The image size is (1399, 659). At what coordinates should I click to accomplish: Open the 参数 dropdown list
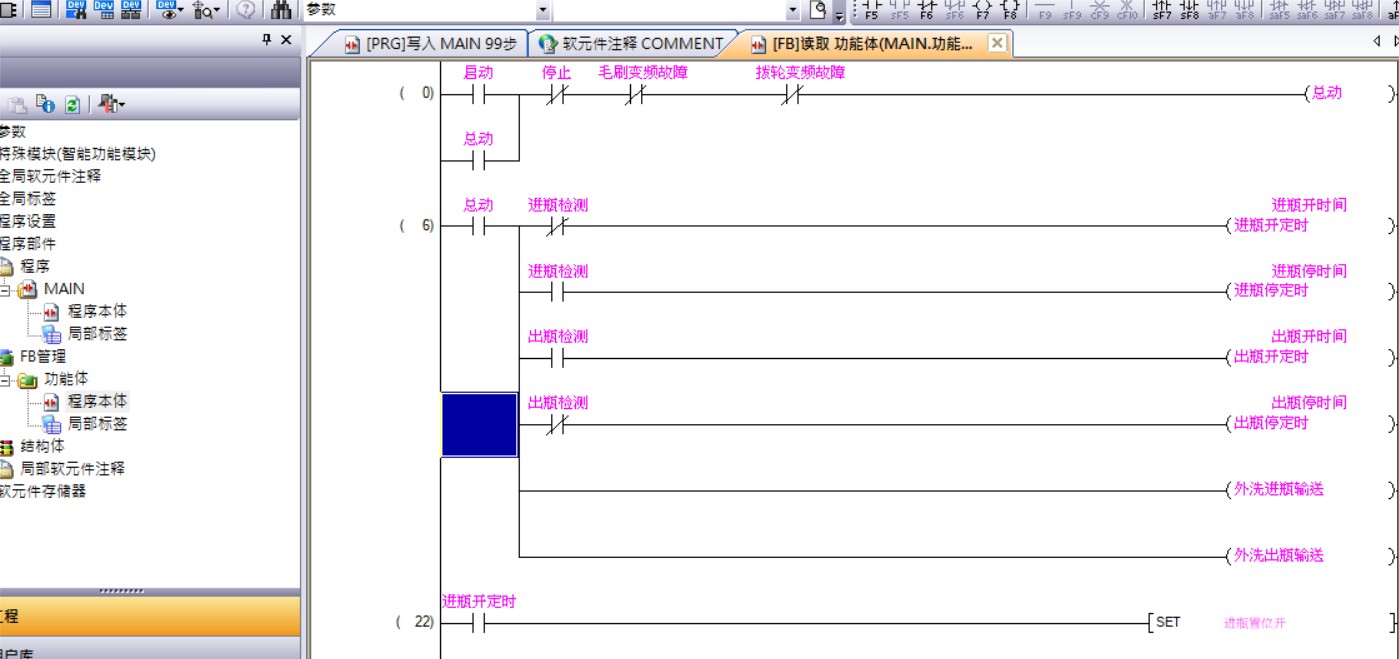pos(543,10)
